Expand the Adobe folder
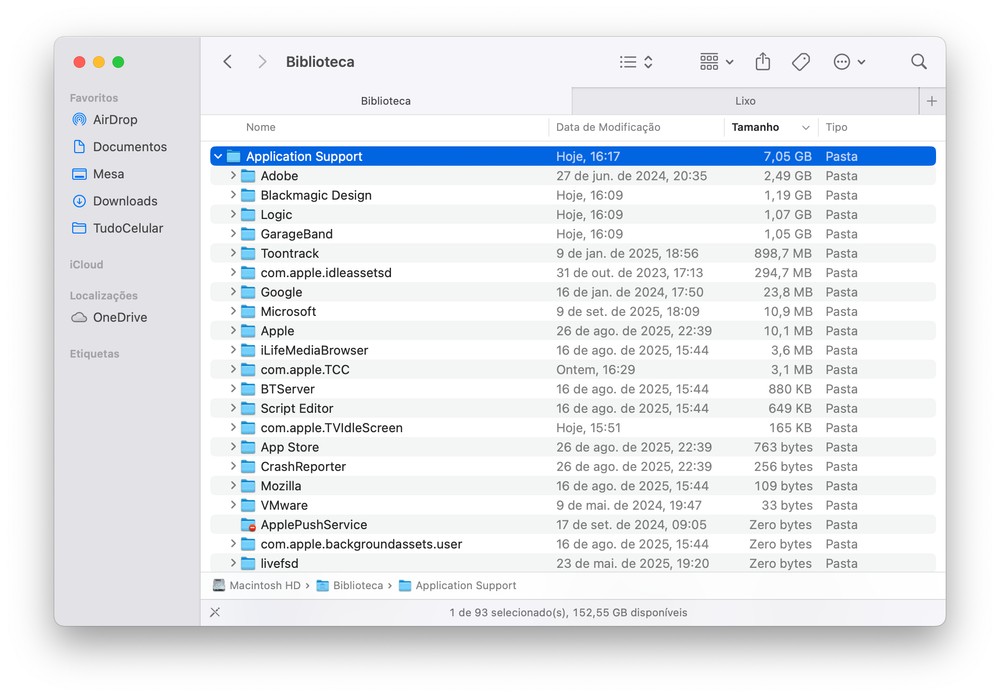The height and width of the screenshot is (698, 1000). pos(233,176)
